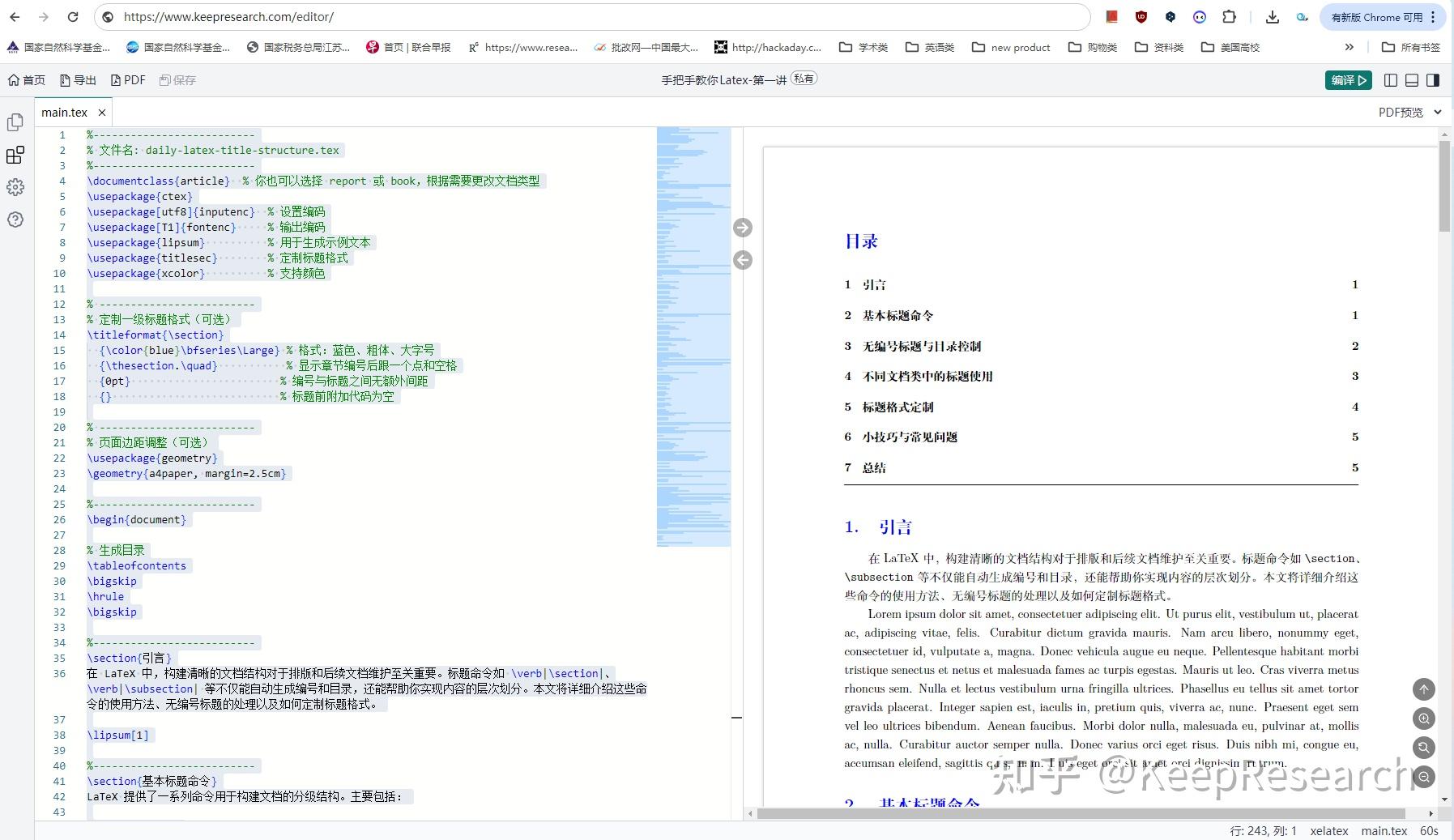Zoom in on the PDF preview
The width and height of the screenshot is (1454, 840).
click(x=1423, y=718)
